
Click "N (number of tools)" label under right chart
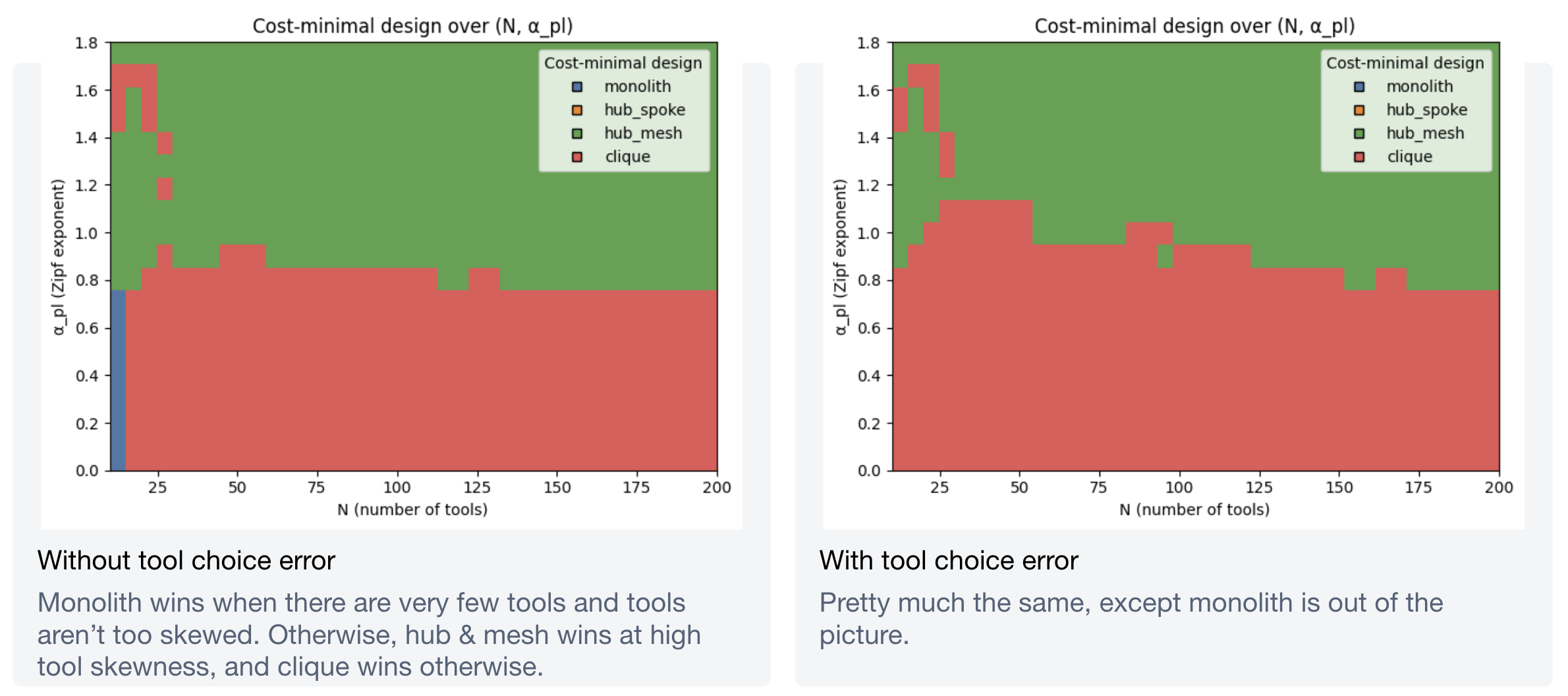tap(1194, 509)
